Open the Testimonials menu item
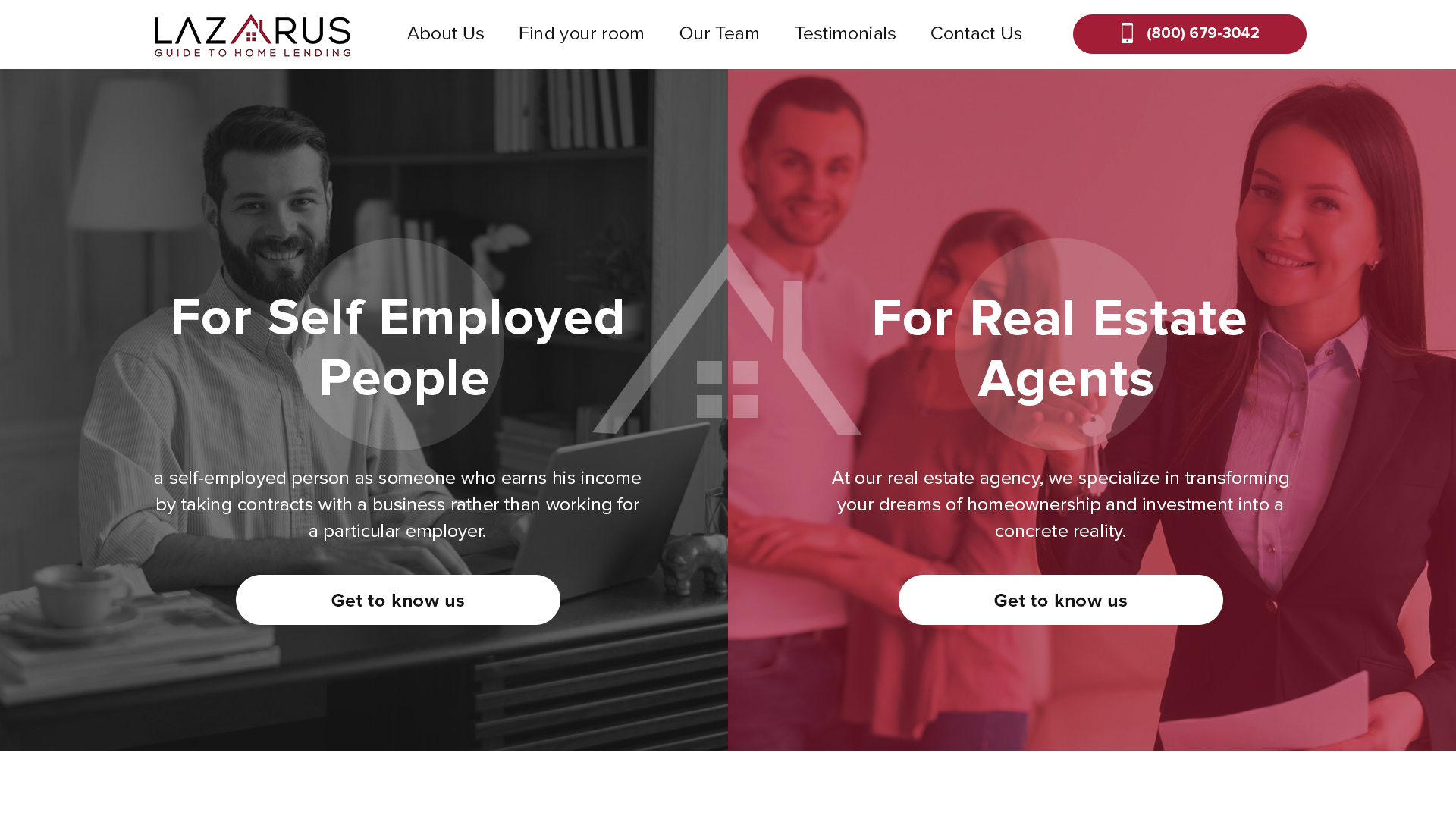The width and height of the screenshot is (1456, 819). pos(845,33)
